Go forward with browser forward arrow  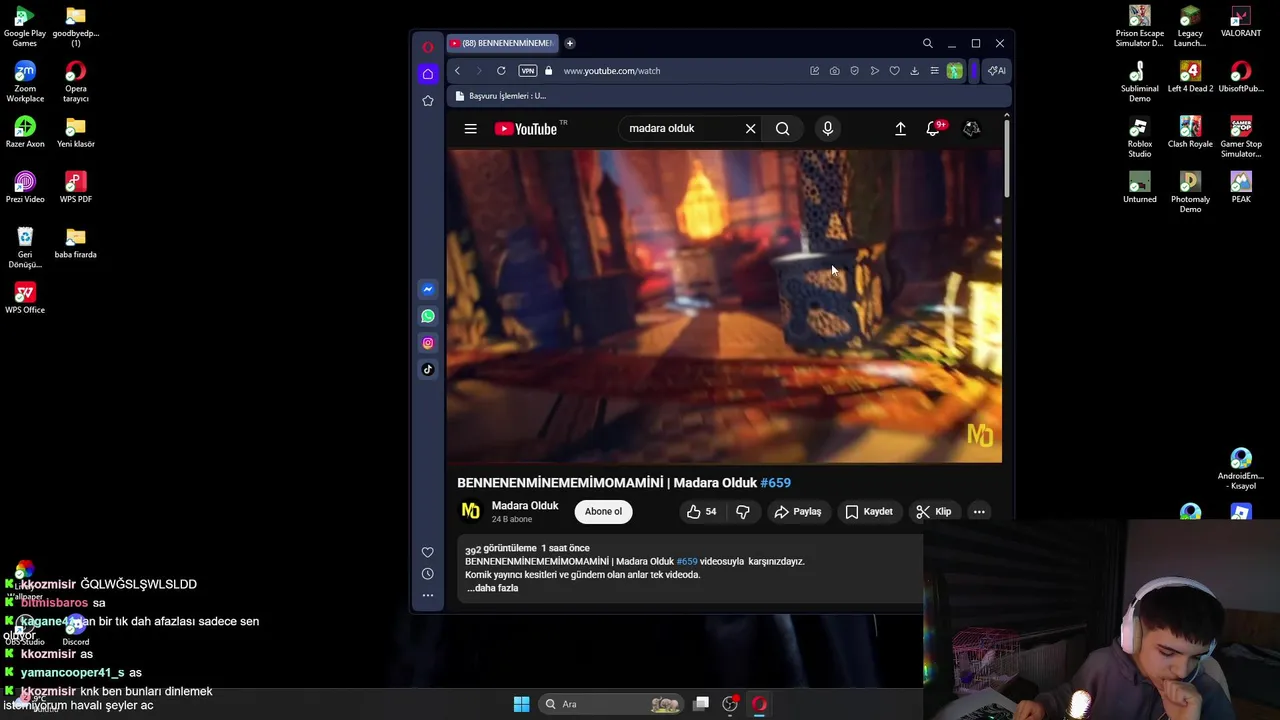click(478, 71)
